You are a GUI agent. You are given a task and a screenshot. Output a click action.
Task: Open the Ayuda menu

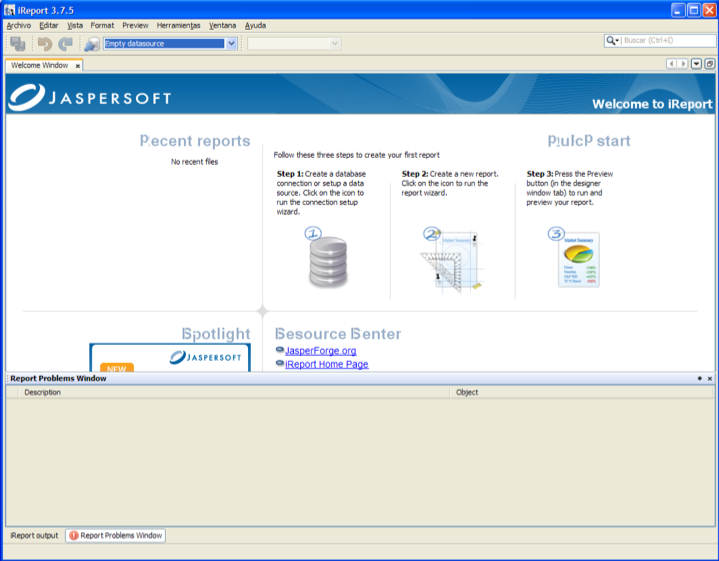pos(255,26)
